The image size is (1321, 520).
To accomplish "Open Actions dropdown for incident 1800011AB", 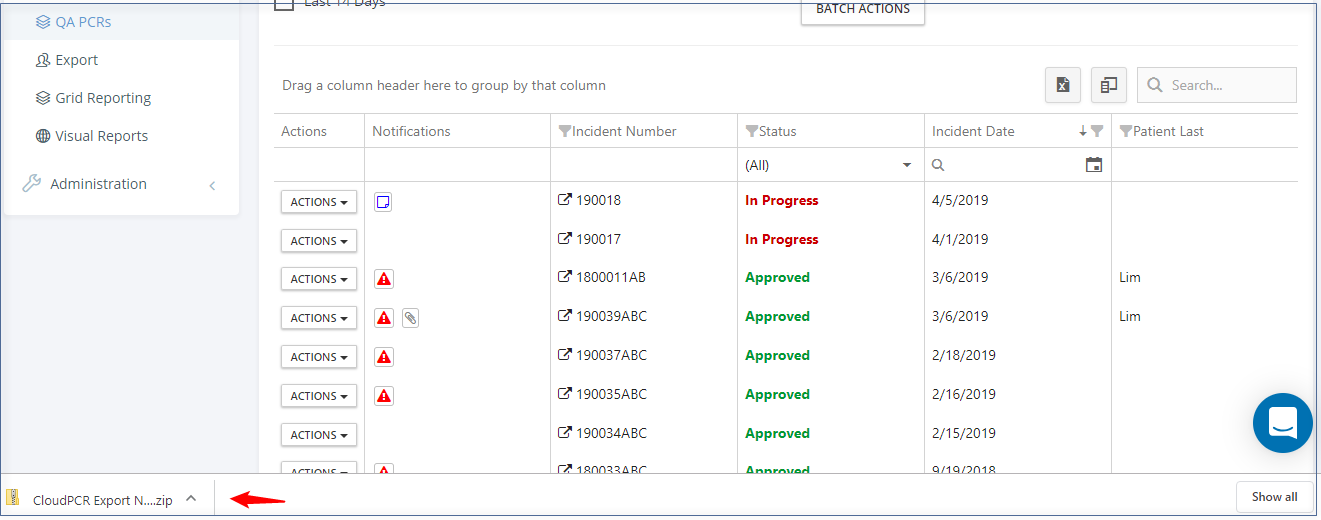I will pyautogui.click(x=319, y=279).
